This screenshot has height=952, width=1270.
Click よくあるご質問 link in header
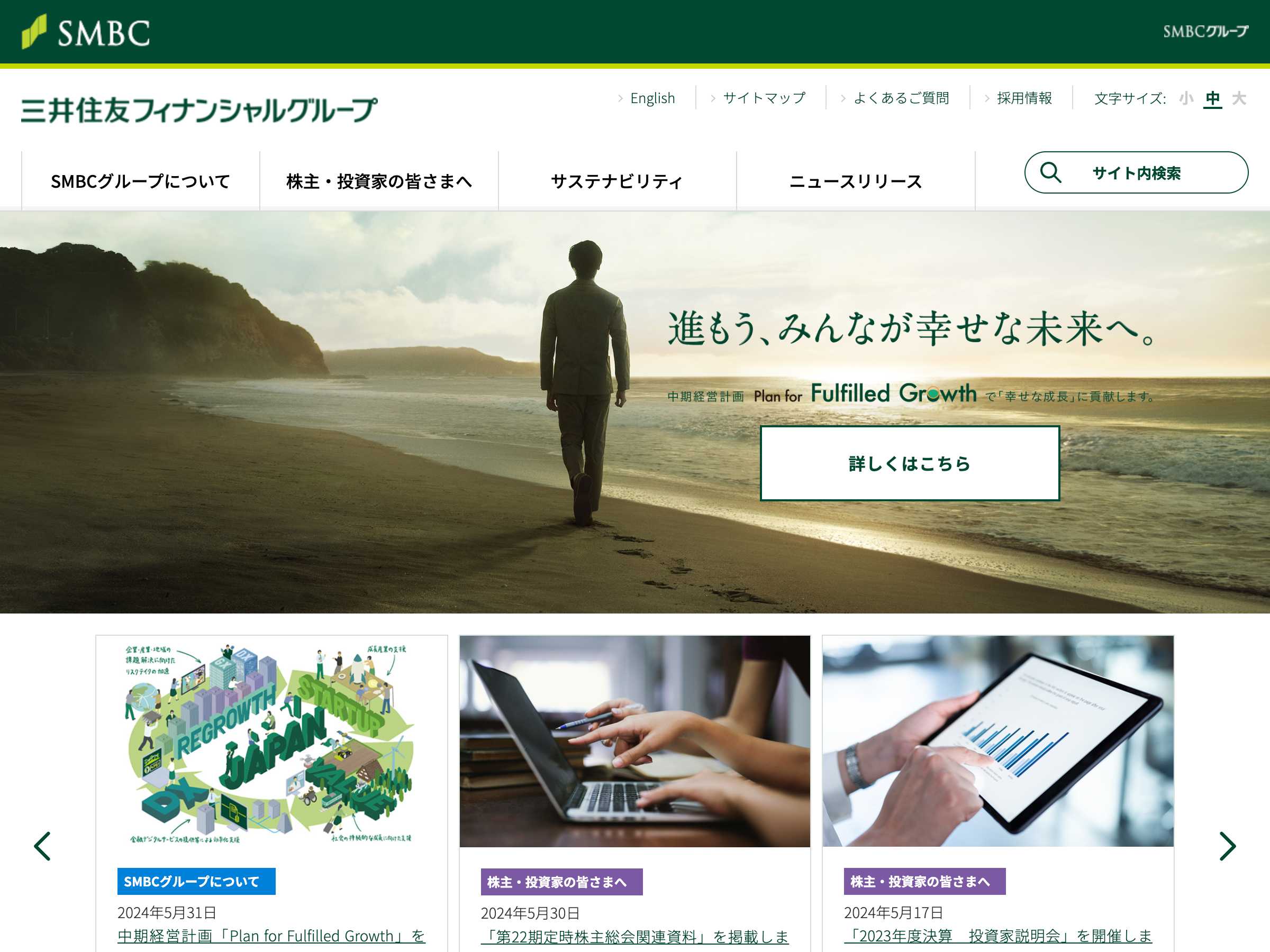point(901,97)
